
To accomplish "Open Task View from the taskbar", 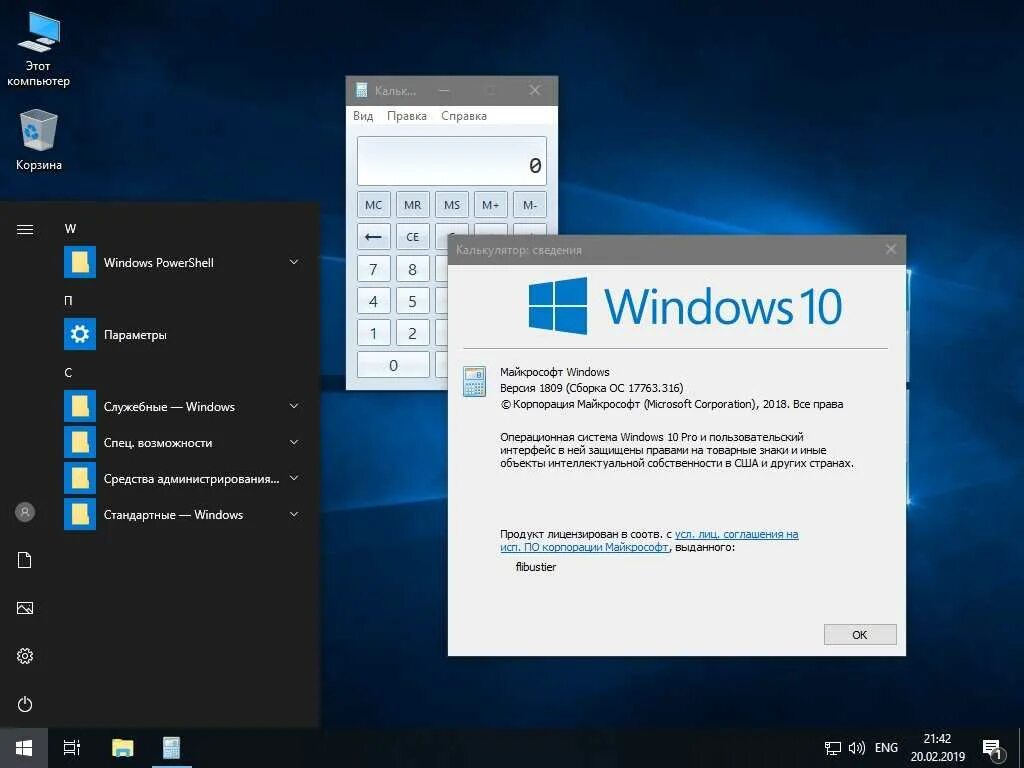I will tap(71, 747).
